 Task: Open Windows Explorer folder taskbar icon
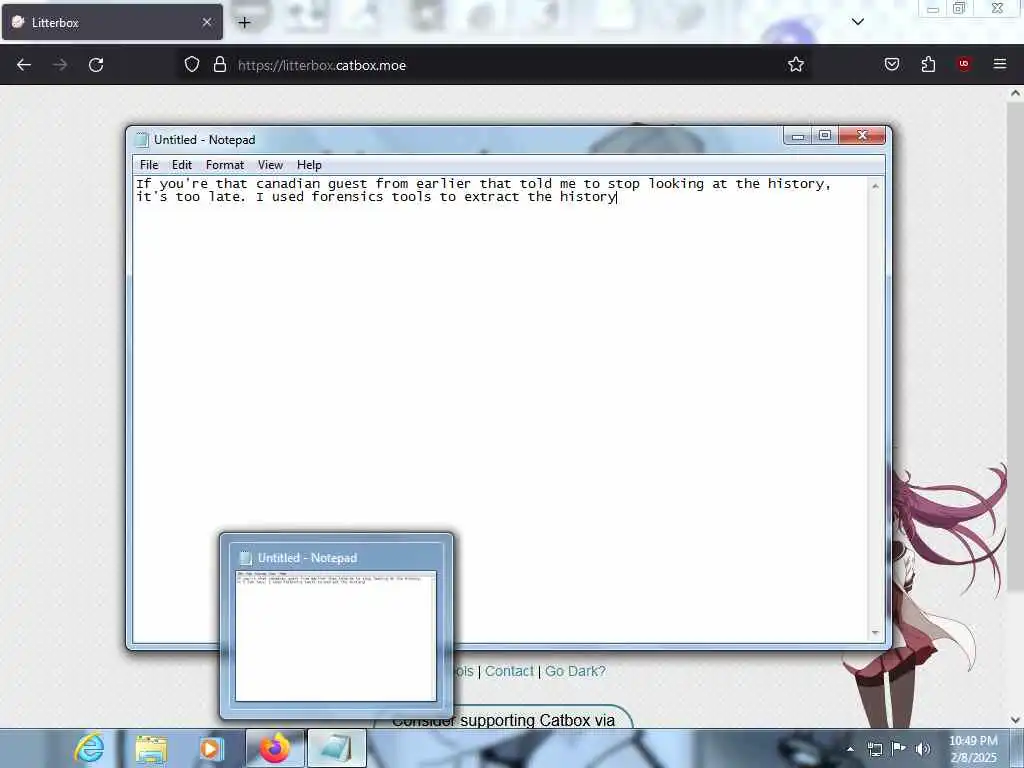point(151,748)
